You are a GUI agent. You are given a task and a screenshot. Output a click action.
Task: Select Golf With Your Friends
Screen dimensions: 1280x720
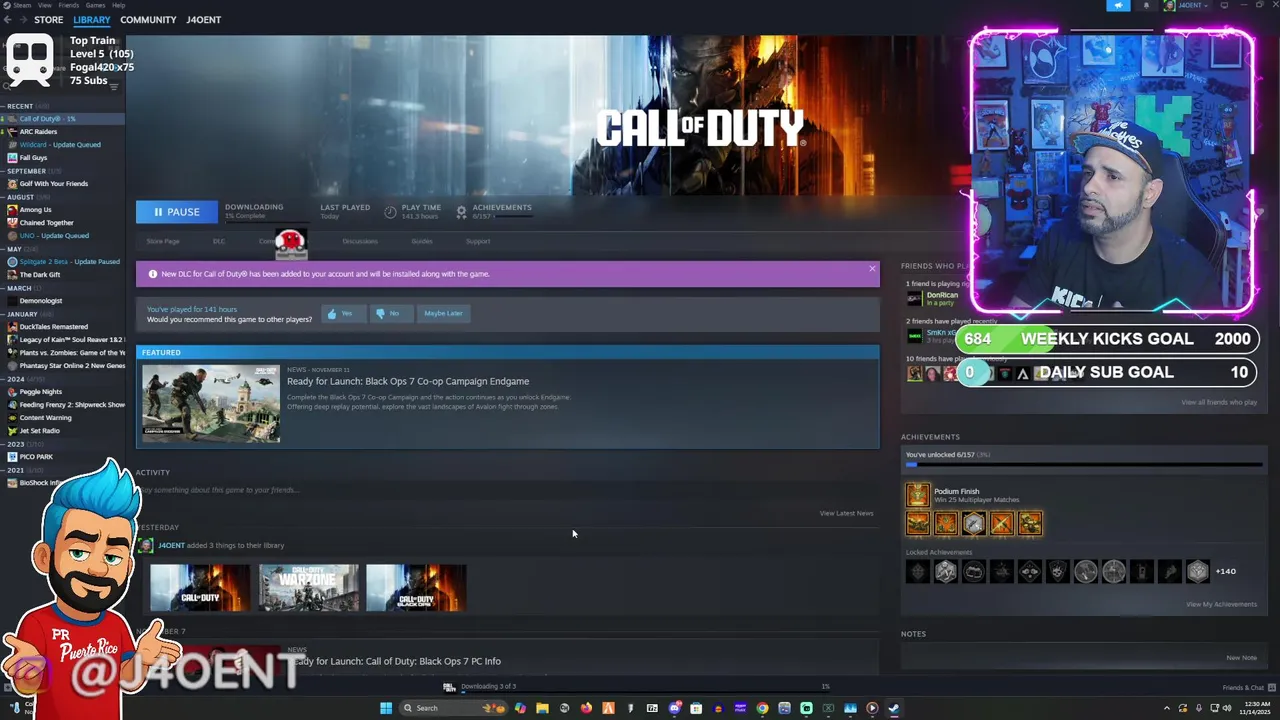tap(63, 184)
